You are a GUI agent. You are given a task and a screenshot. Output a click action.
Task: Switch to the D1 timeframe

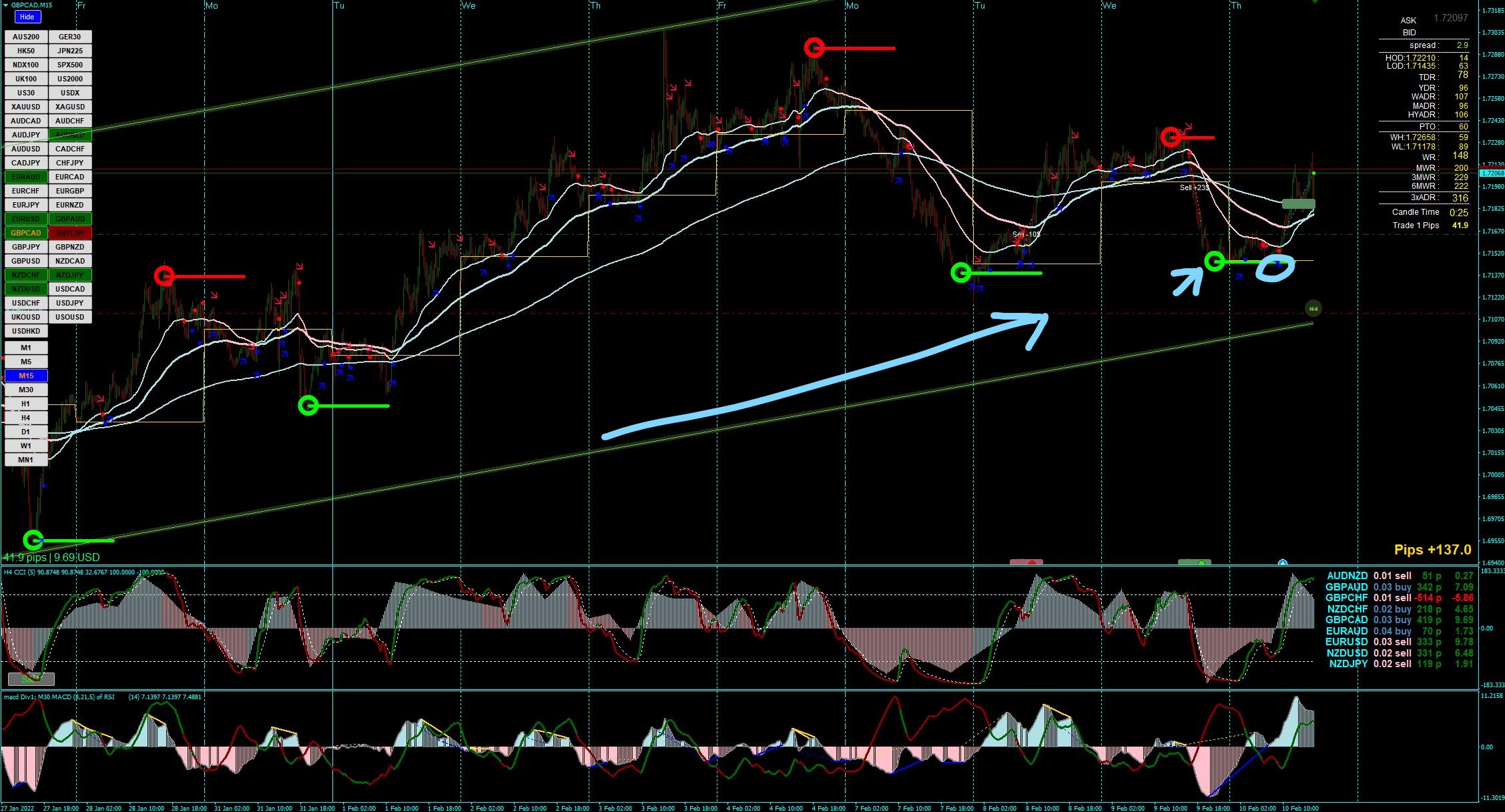click(26, 432)
